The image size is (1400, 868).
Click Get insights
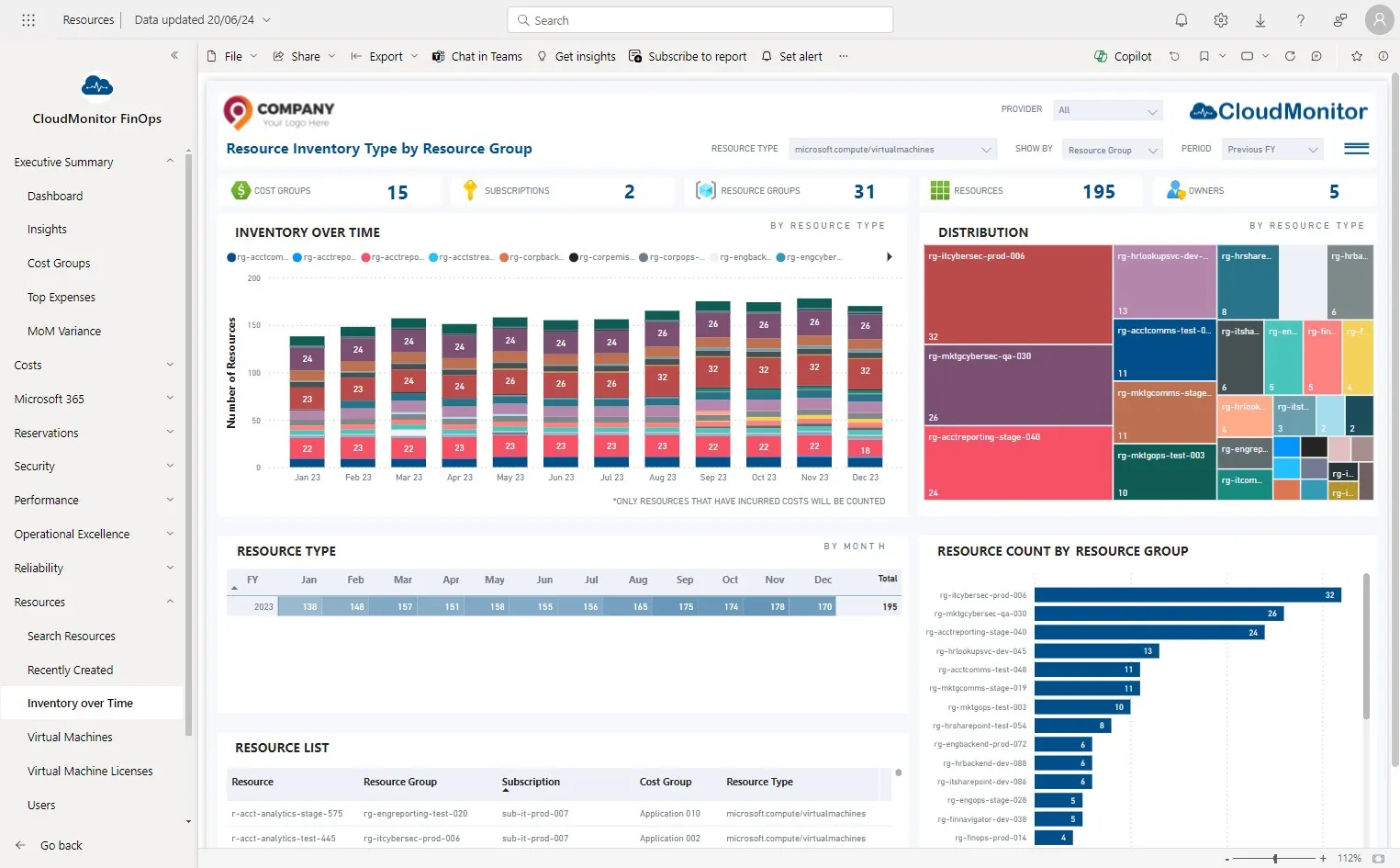pyautogui.click(x=577, y=56)
